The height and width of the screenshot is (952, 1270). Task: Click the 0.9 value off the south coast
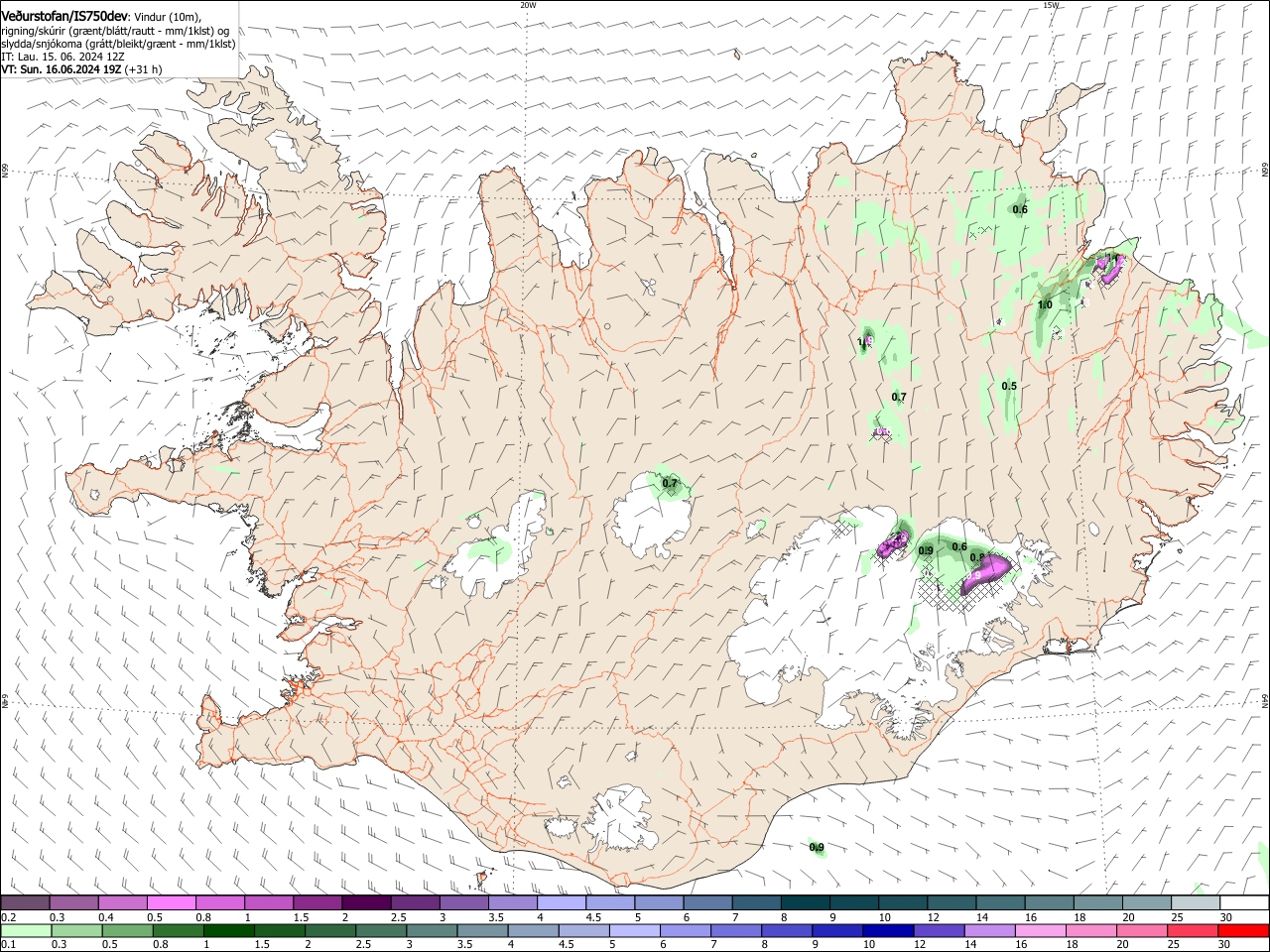(817, 847)
